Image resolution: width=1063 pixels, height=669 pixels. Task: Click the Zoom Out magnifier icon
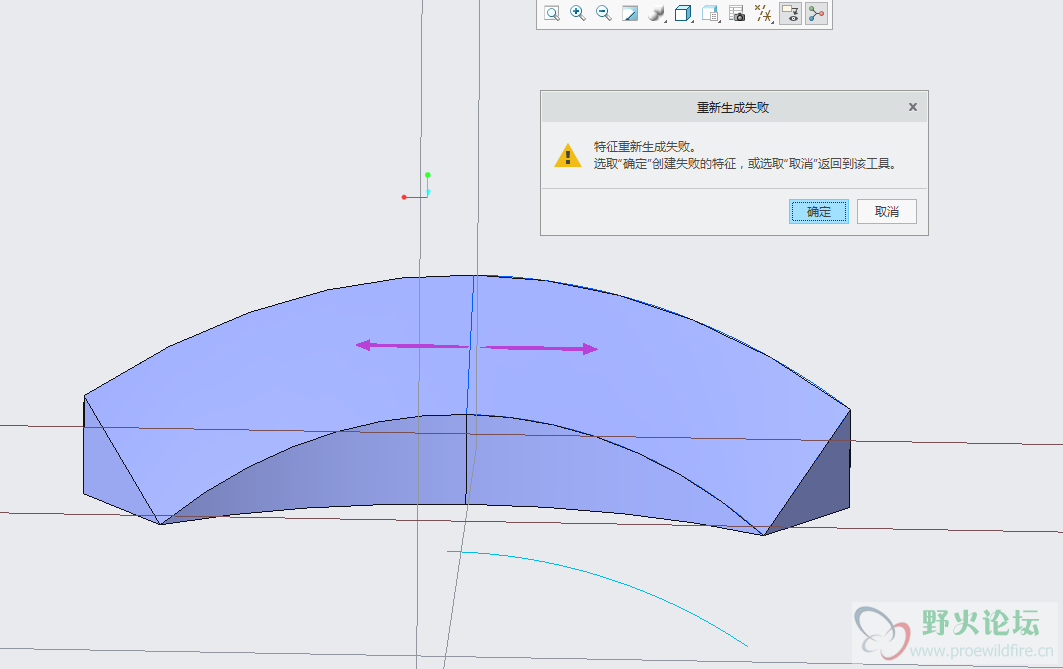pyautogui.click(x=603, y=14)
